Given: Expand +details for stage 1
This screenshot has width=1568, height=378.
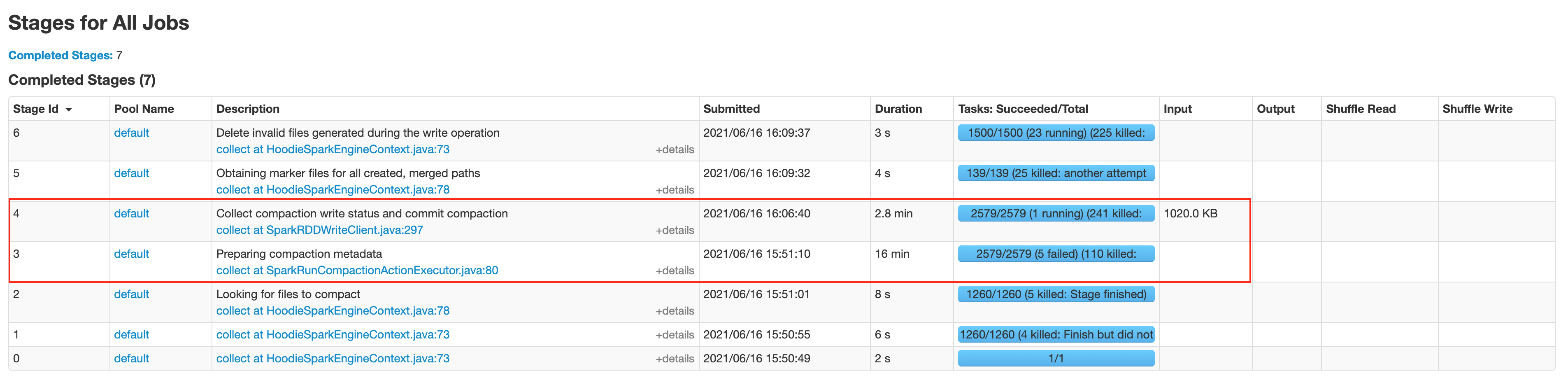Looking at the screenshot, I should click(x=675, y=335).
